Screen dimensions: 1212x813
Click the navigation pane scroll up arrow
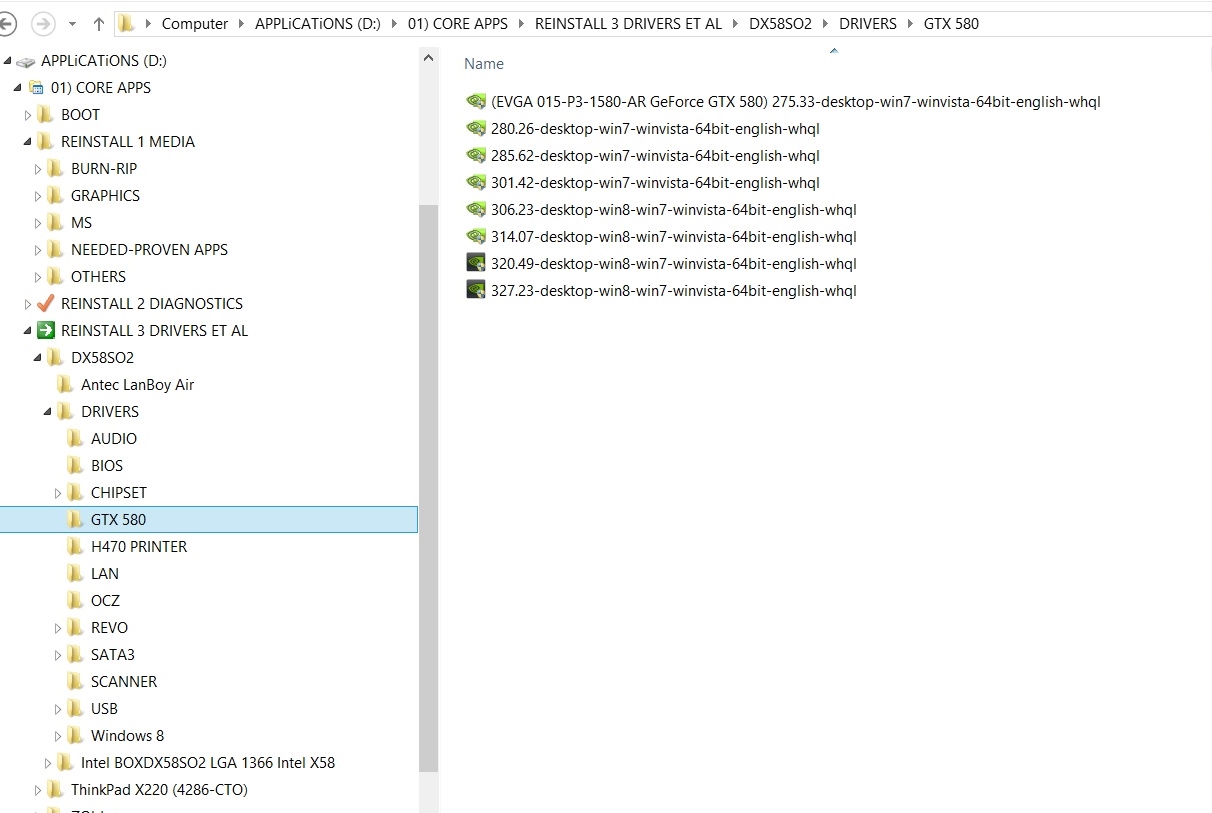pos(428,58)
